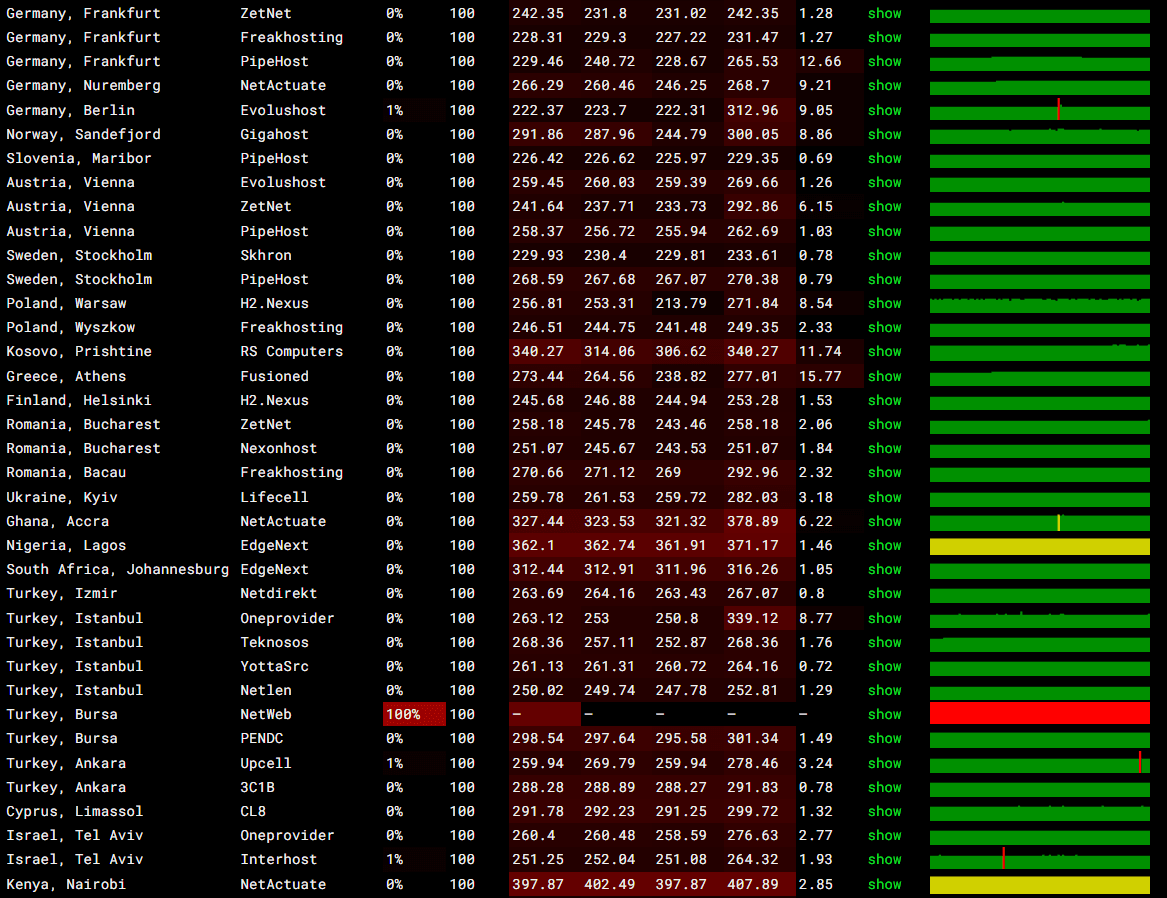The image size is (1167, 898).
Task: Click the yellow latency graph for Kenya Nairobi
Action: point(1040,885)
